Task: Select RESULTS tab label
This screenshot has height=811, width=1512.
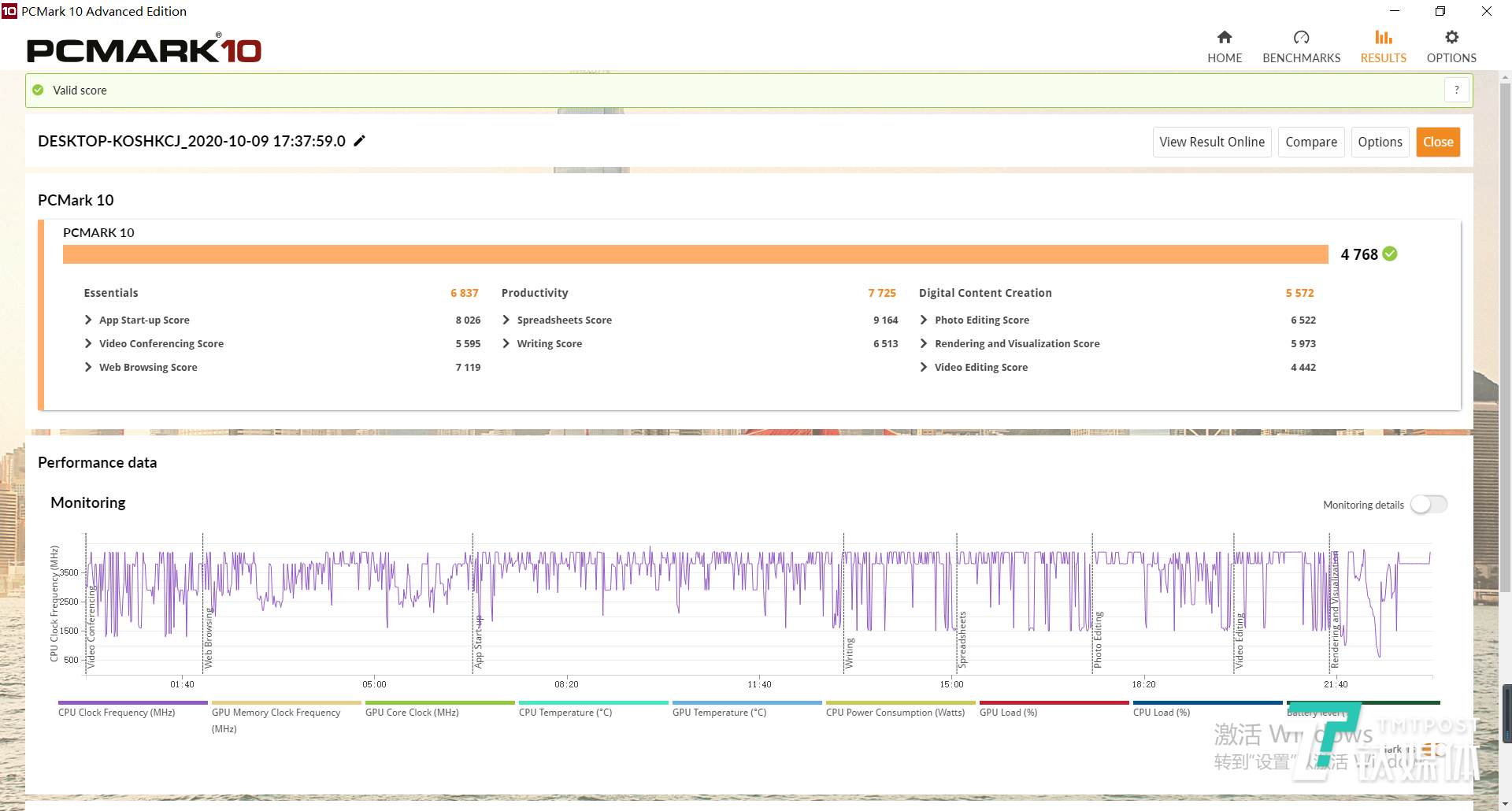Action: click(1384, 57)
